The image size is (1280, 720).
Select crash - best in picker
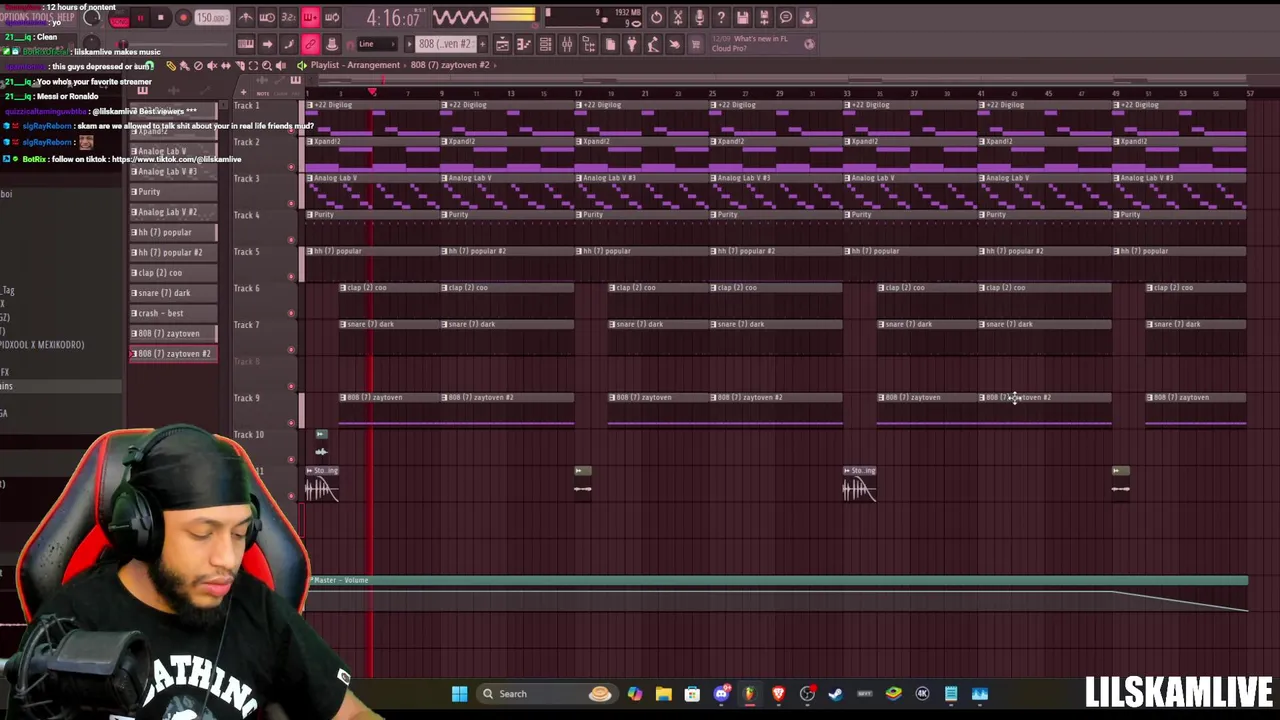coord(174,313)
